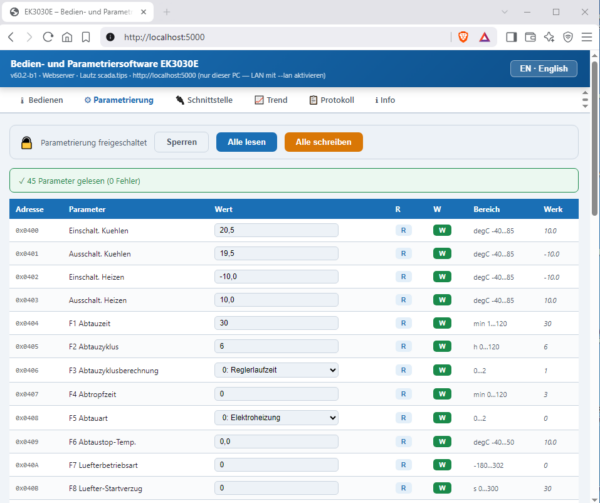The image size is (600, 503).
Task: Open F3 Abtauzyklusberechnung dropdown
Action: coord(276,370)
